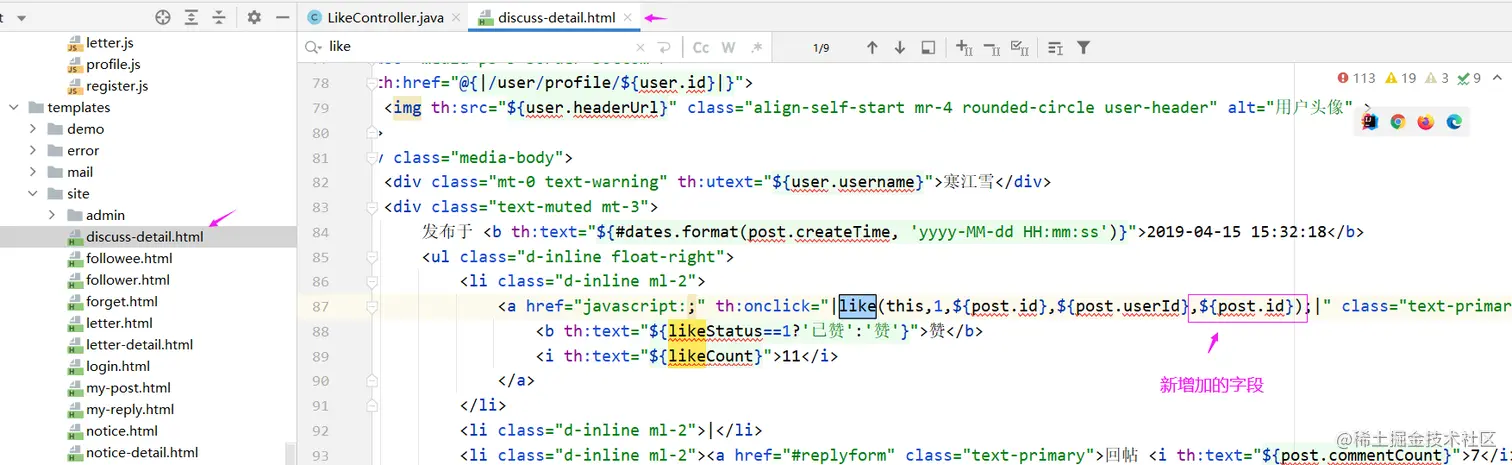Click the Expand All icon in project panel
The width and height of the screenshot is (1512, 465).
(191, 17)
